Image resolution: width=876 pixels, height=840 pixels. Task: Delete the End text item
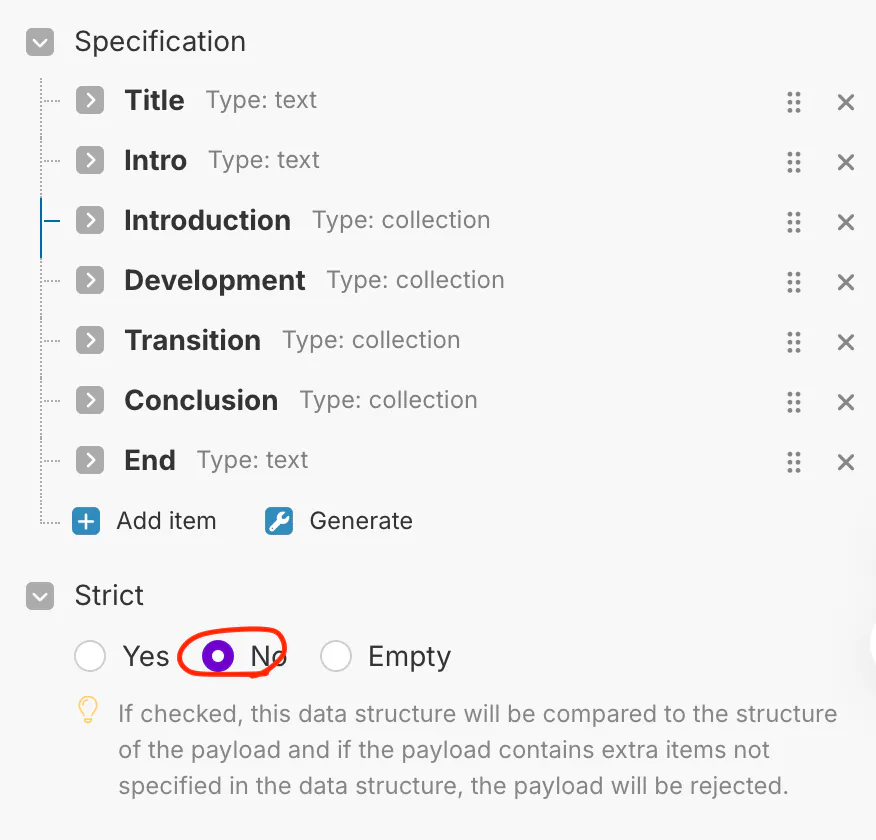[846, 462]
